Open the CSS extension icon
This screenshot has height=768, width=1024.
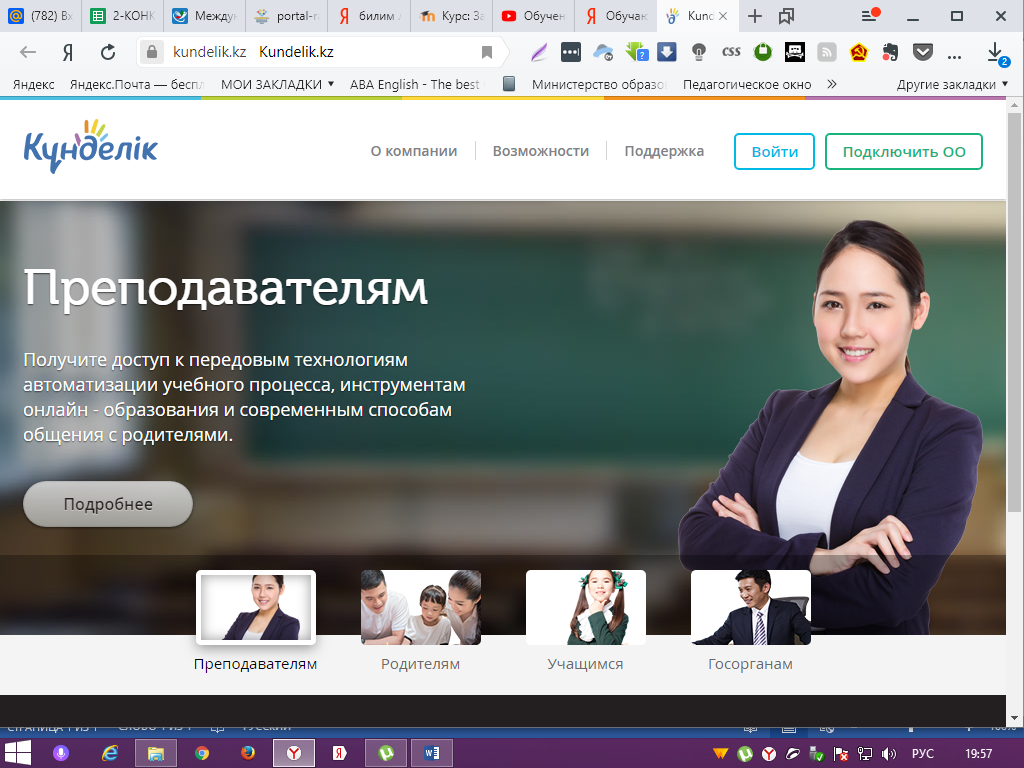731,52
